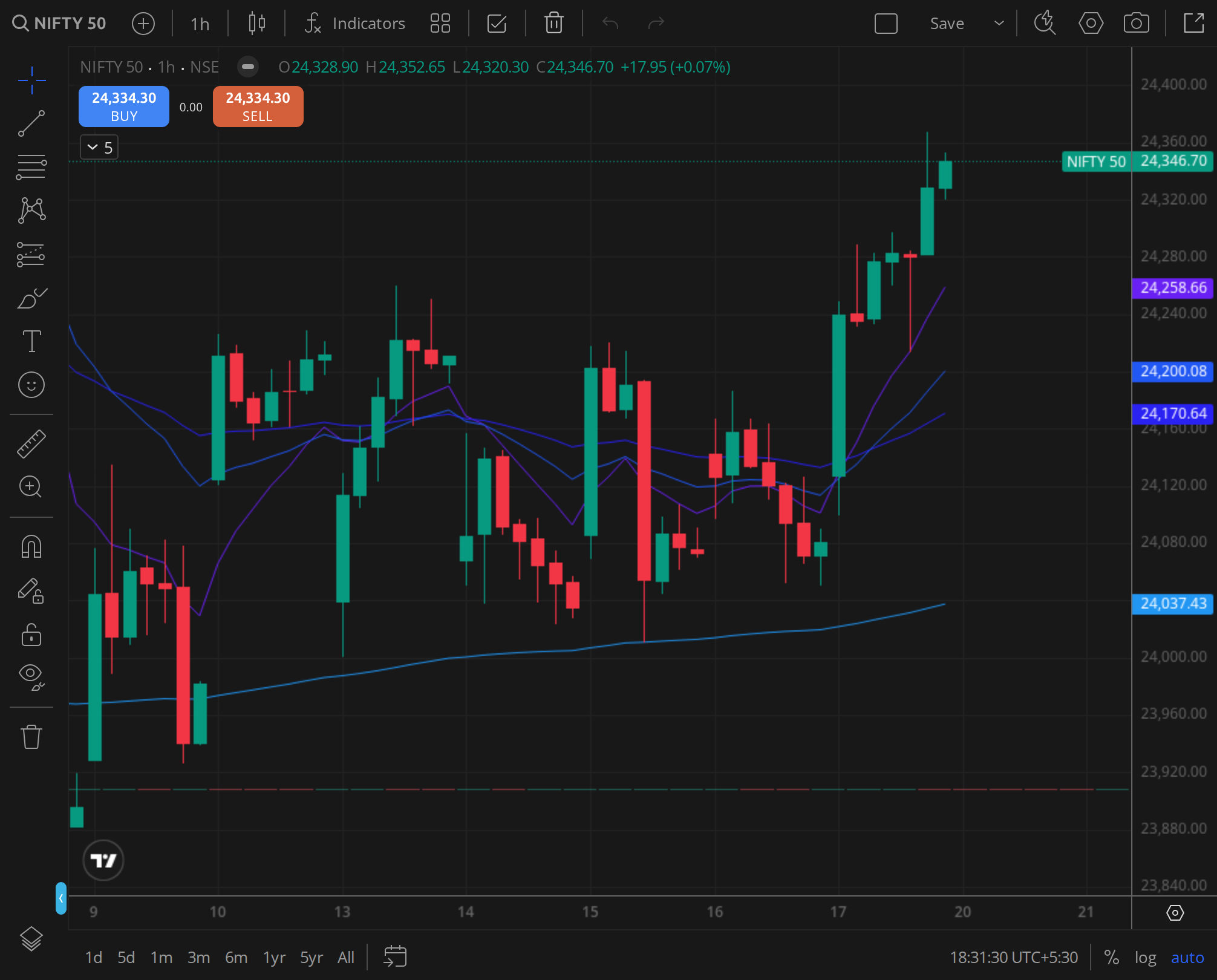Collapse the left drawing toolbar handle
This screenshot has height=980, width=1217.
coord(61,898)
